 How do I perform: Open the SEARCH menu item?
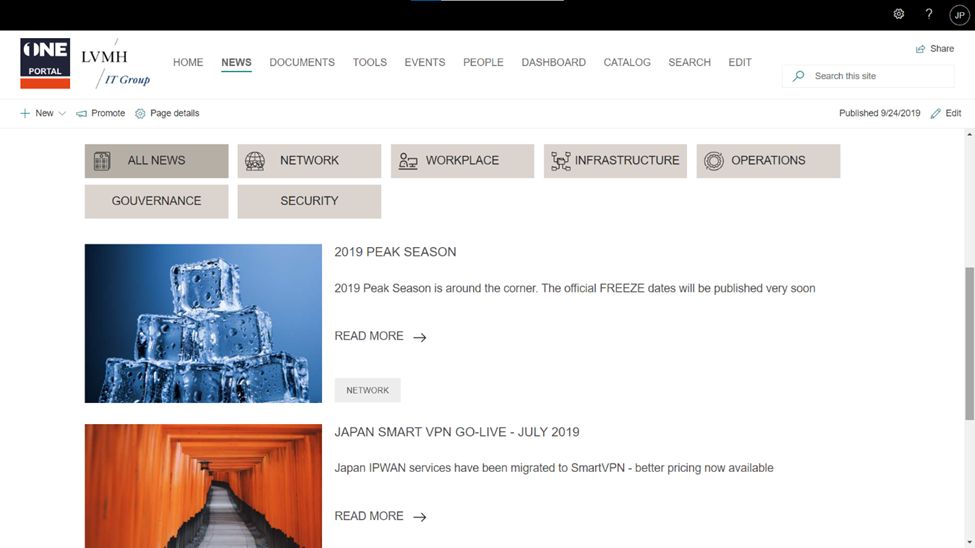tap(690, 62)
